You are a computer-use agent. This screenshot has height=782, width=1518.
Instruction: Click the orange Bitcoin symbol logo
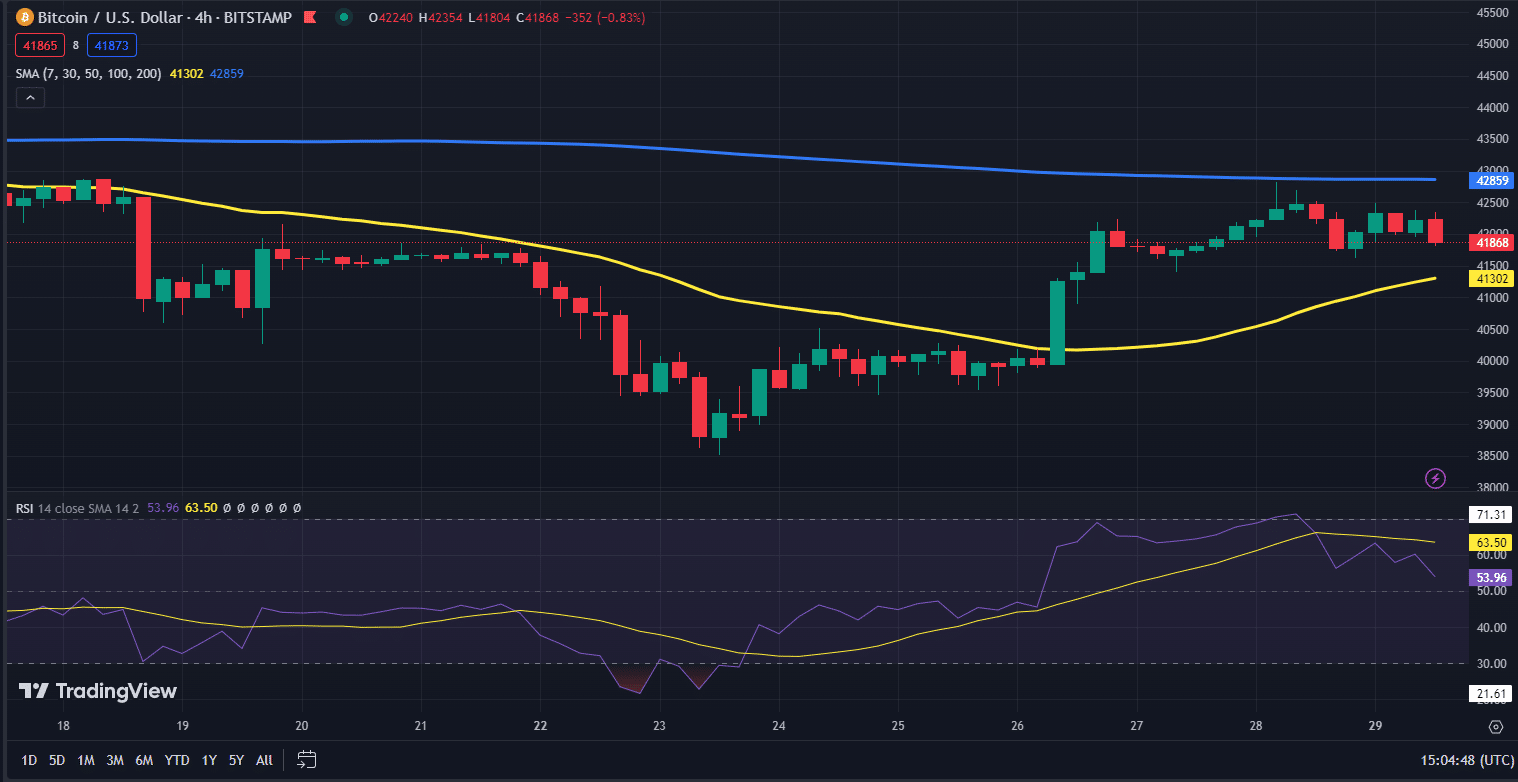24,18
